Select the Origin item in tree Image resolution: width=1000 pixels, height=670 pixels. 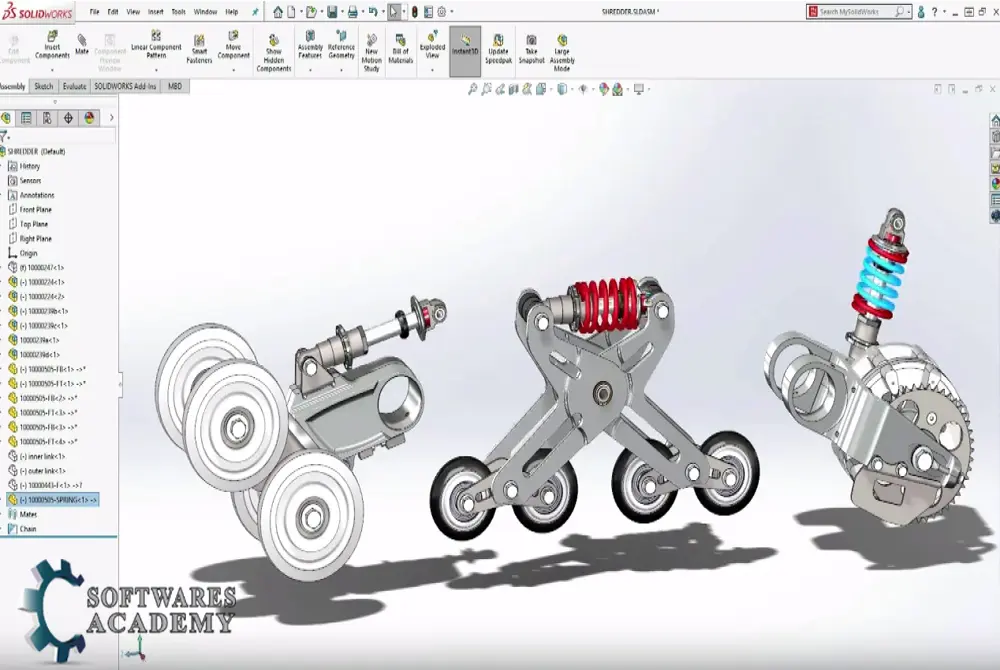(x=28, y=253)
